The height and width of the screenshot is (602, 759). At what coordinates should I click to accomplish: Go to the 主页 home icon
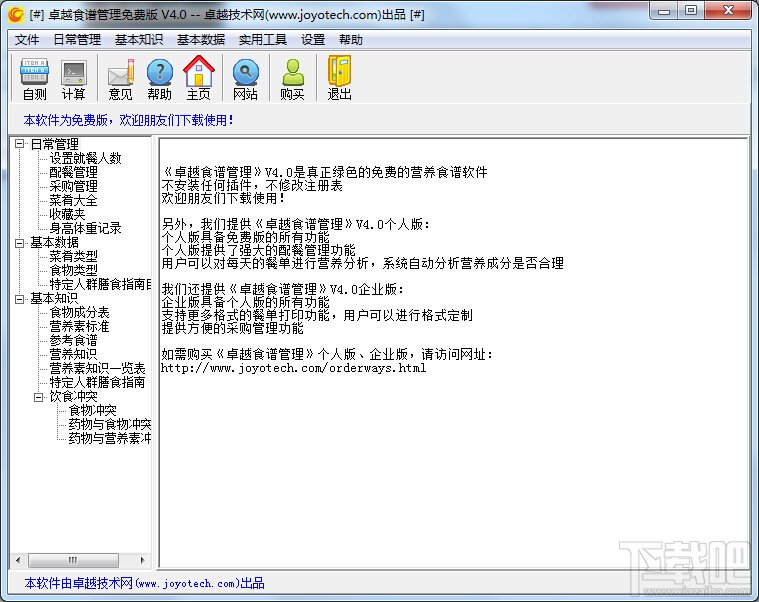[198, 78]
